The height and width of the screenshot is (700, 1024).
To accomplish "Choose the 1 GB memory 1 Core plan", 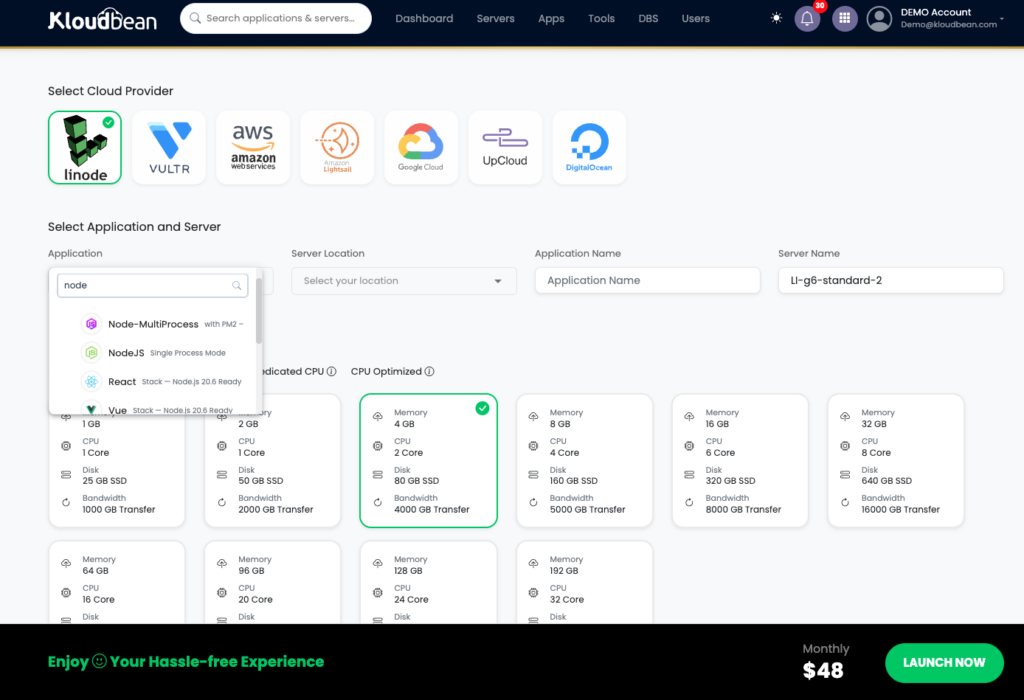I will pos(117,470).
